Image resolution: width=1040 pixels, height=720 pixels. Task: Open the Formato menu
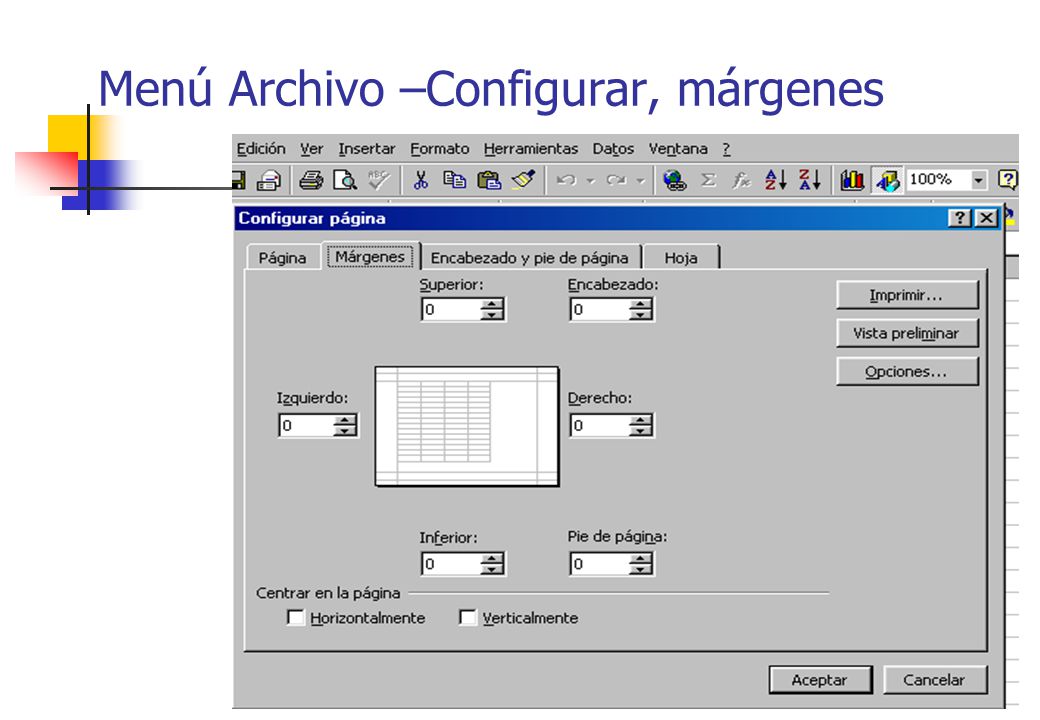pyautogui.click(x=439, y=149)
